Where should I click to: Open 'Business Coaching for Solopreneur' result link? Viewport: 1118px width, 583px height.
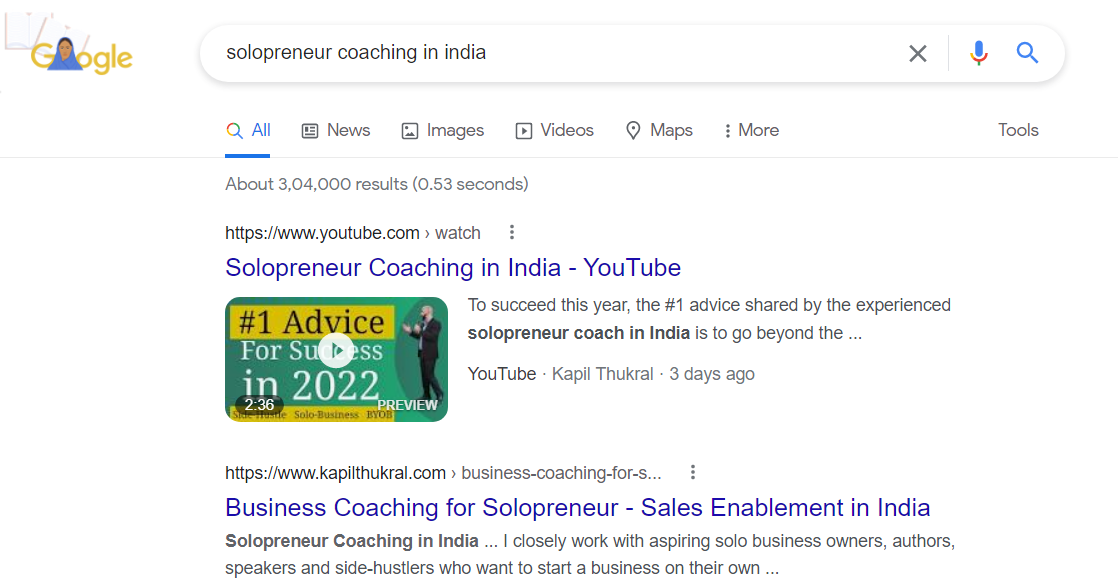[x=578, y=507]
